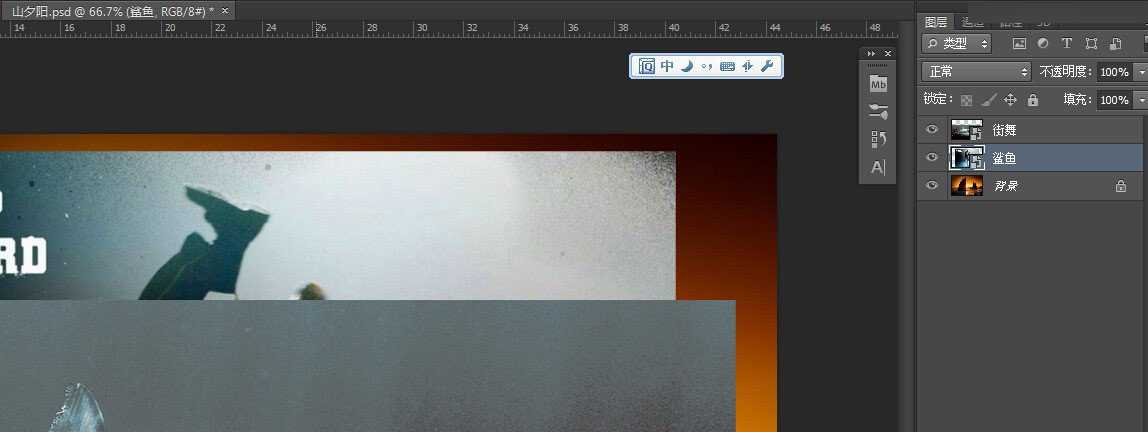Viewport: 1148px width, 432px height.
Task: Open the Mini Bridge panel icon
Action: click(879, 83)
